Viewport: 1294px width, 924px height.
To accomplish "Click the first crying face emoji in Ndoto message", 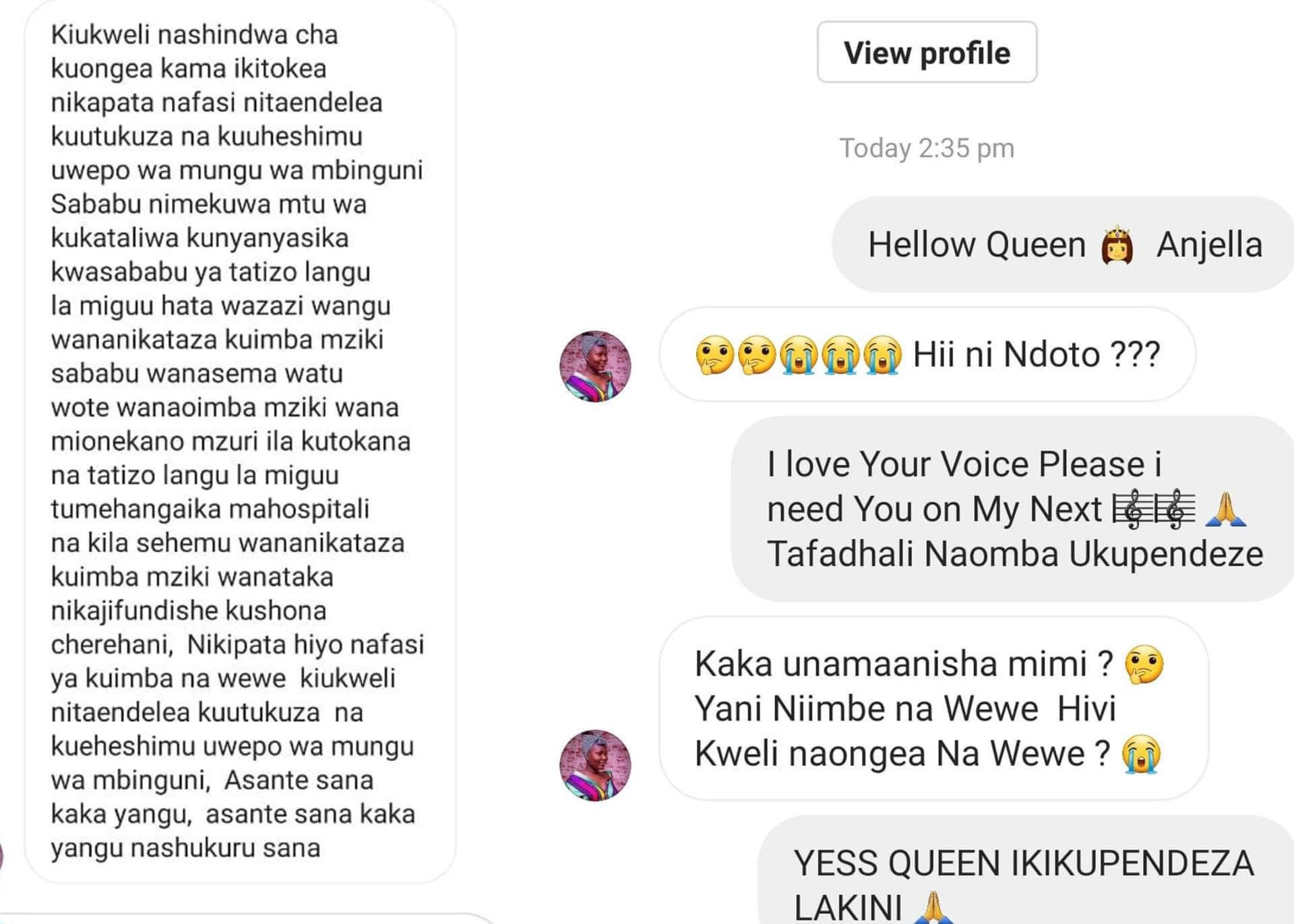I will pyautogui.click(x=799, y=355).
